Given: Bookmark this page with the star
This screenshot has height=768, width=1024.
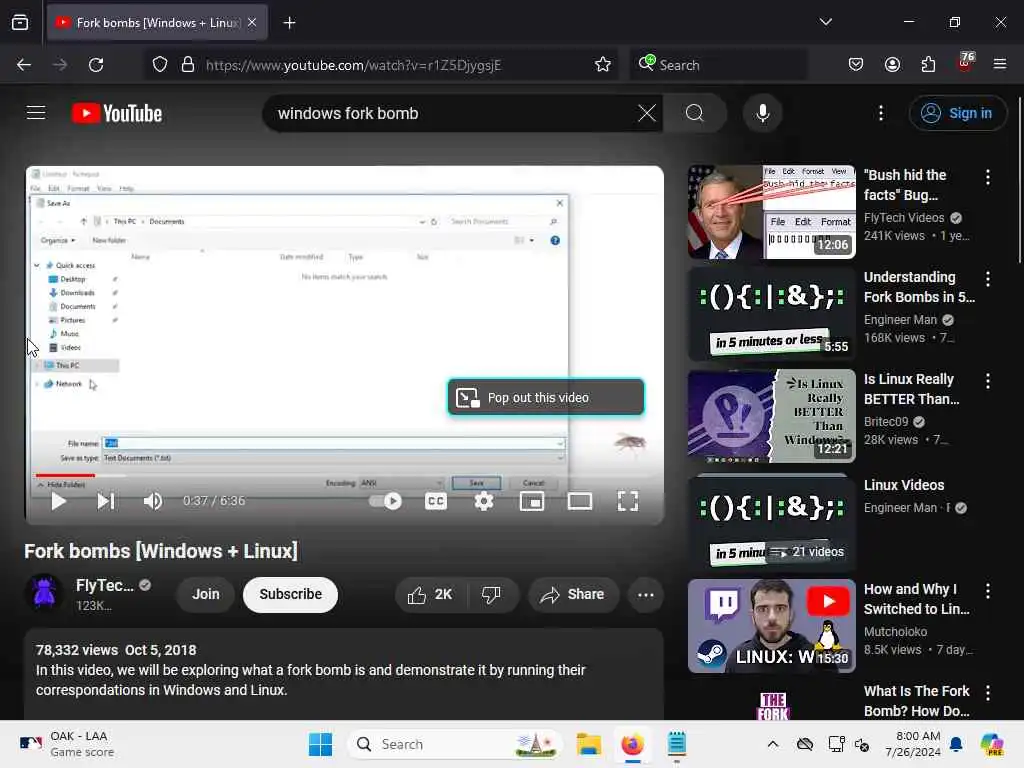Looking at the screenshot, I should tap(603, 65).
